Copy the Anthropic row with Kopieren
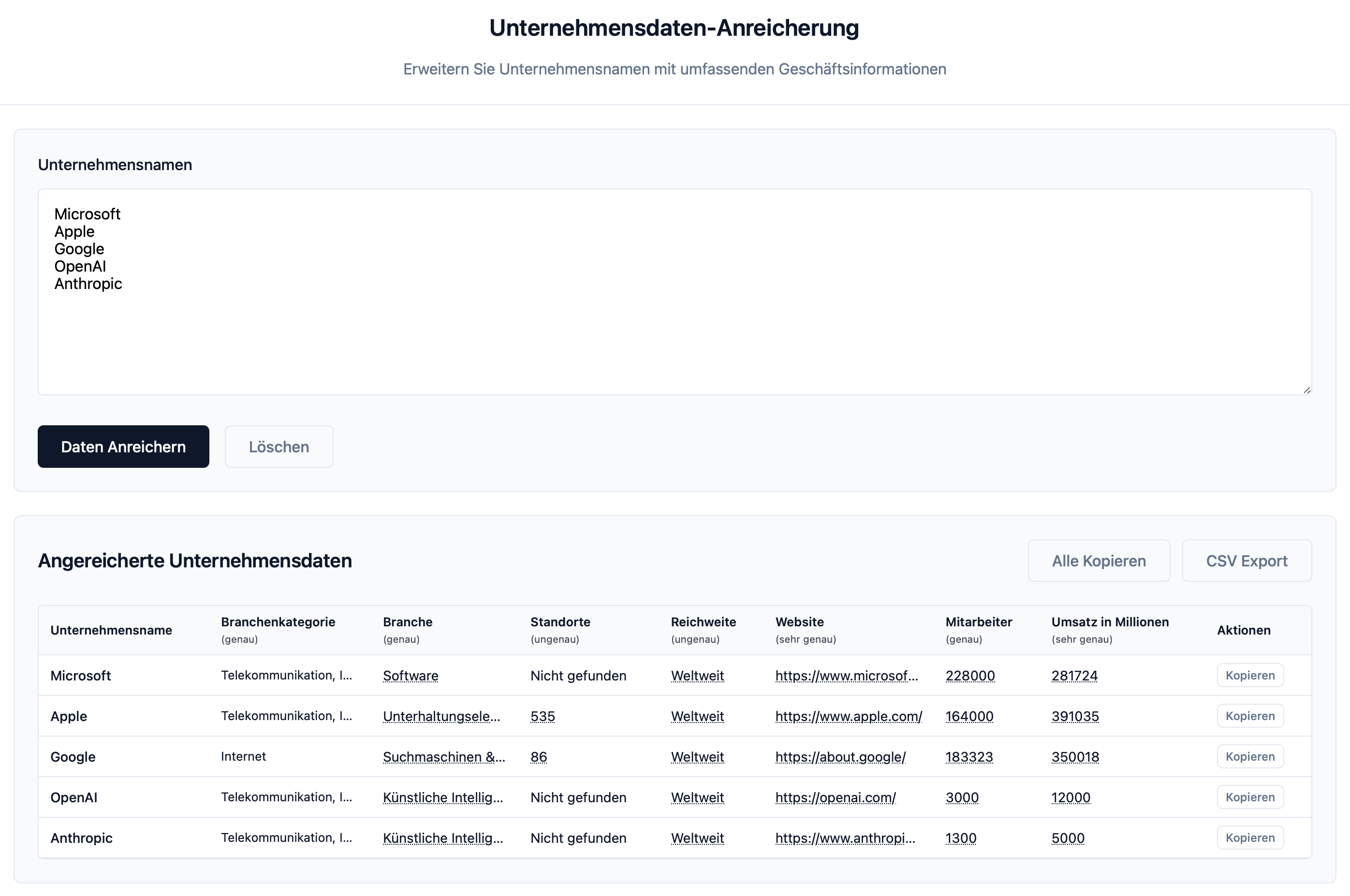 coord(1249,838)
